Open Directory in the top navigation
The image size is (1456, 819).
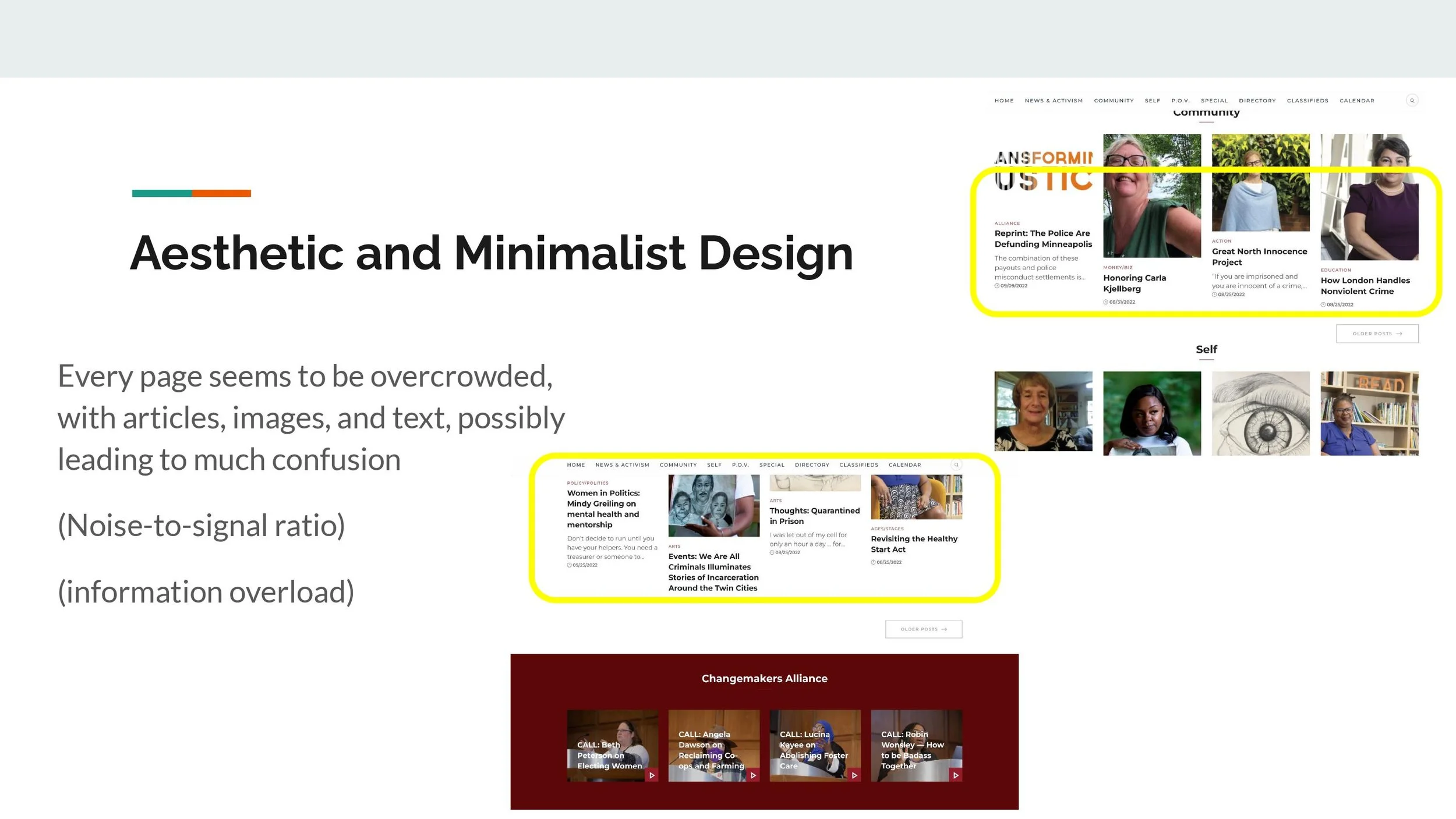(x=1257, y=101)
